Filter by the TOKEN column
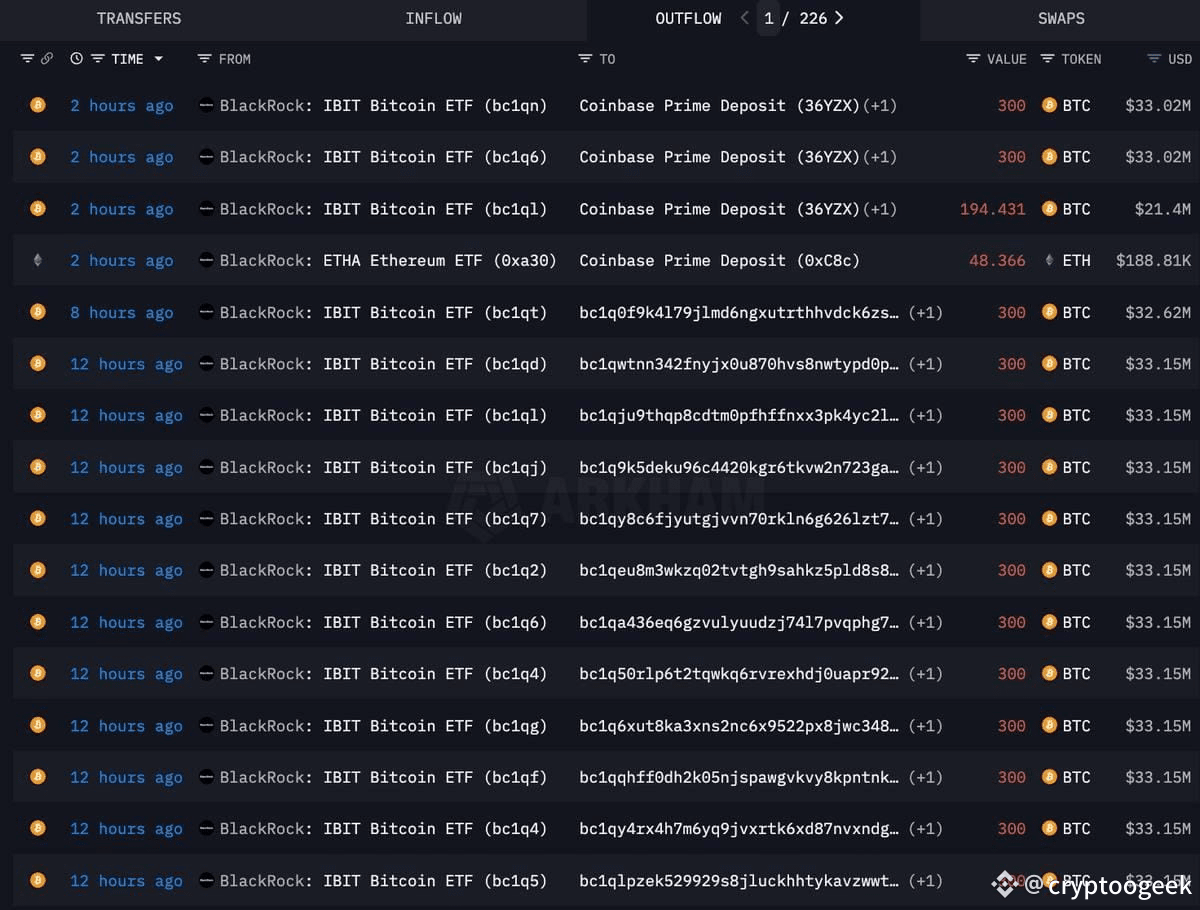Screen dimensions: 1200x910 coord(1047,59)
